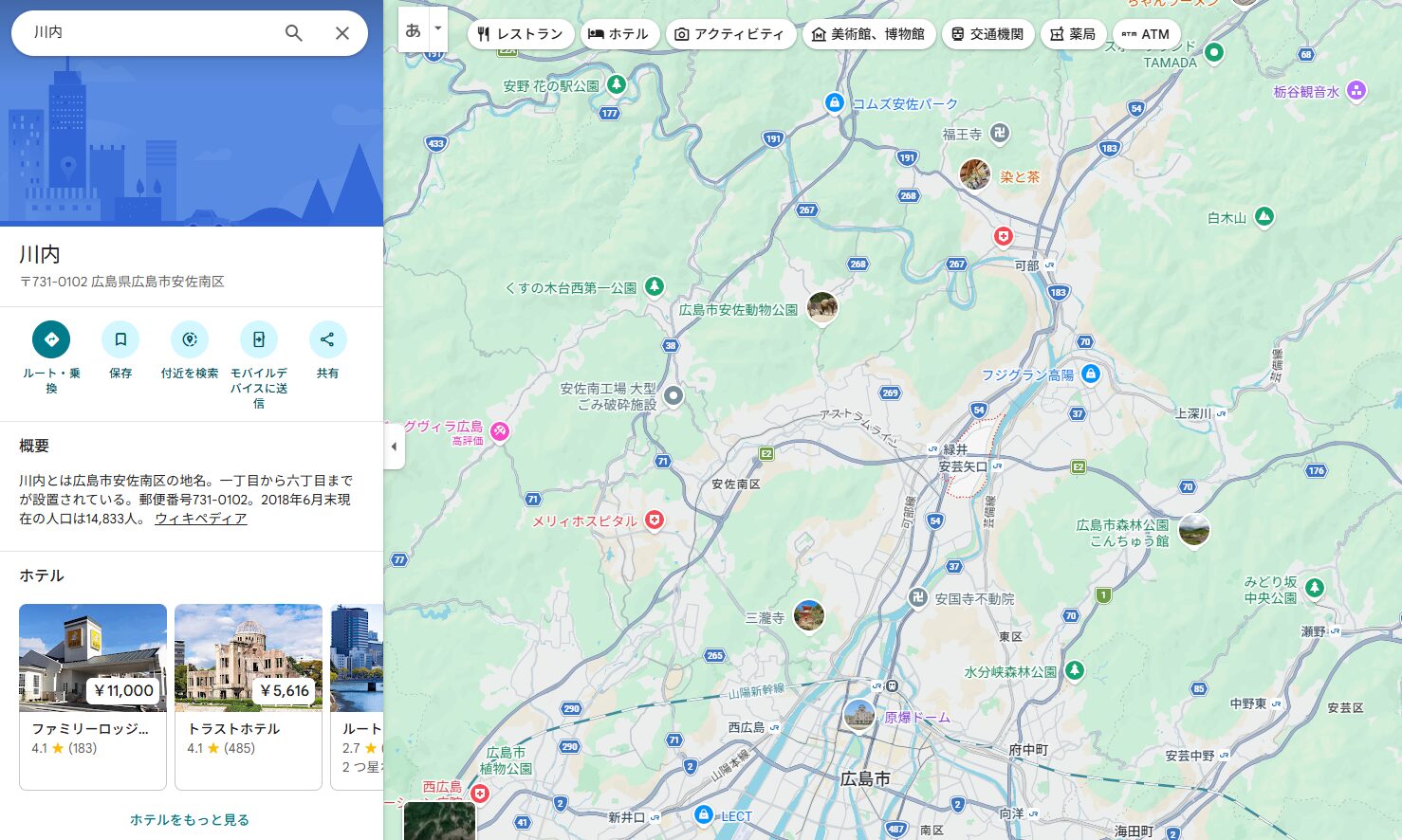
Task: Filter map by 美術館、博物館
Action: click(x=868, y=34)
